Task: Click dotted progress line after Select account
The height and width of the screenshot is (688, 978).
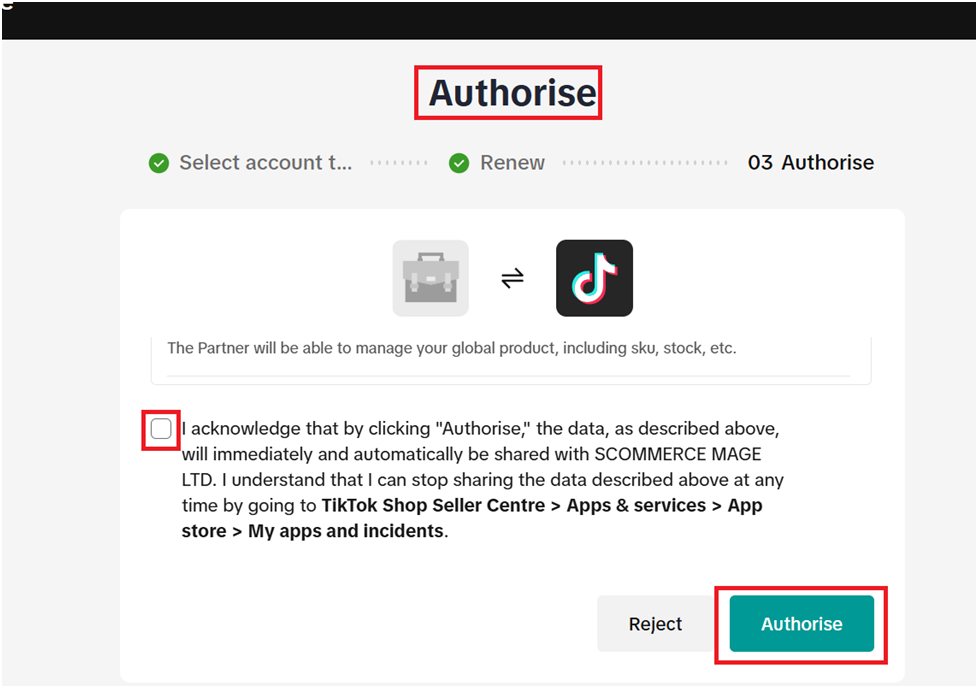Action: point(399,163)
